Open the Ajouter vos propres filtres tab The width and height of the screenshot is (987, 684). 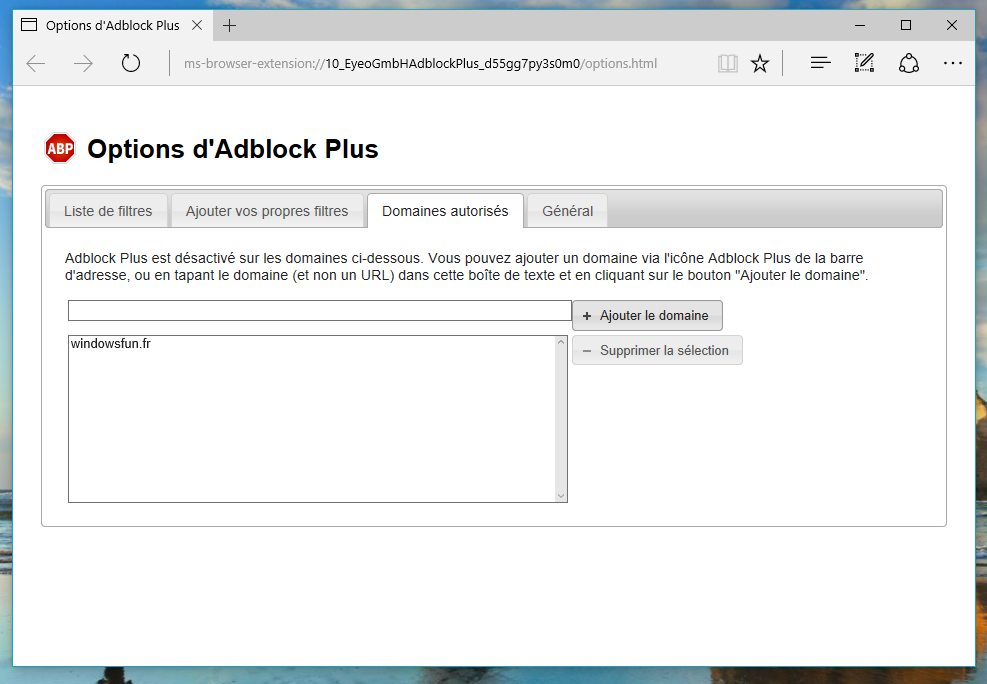[x=267, y=211]
